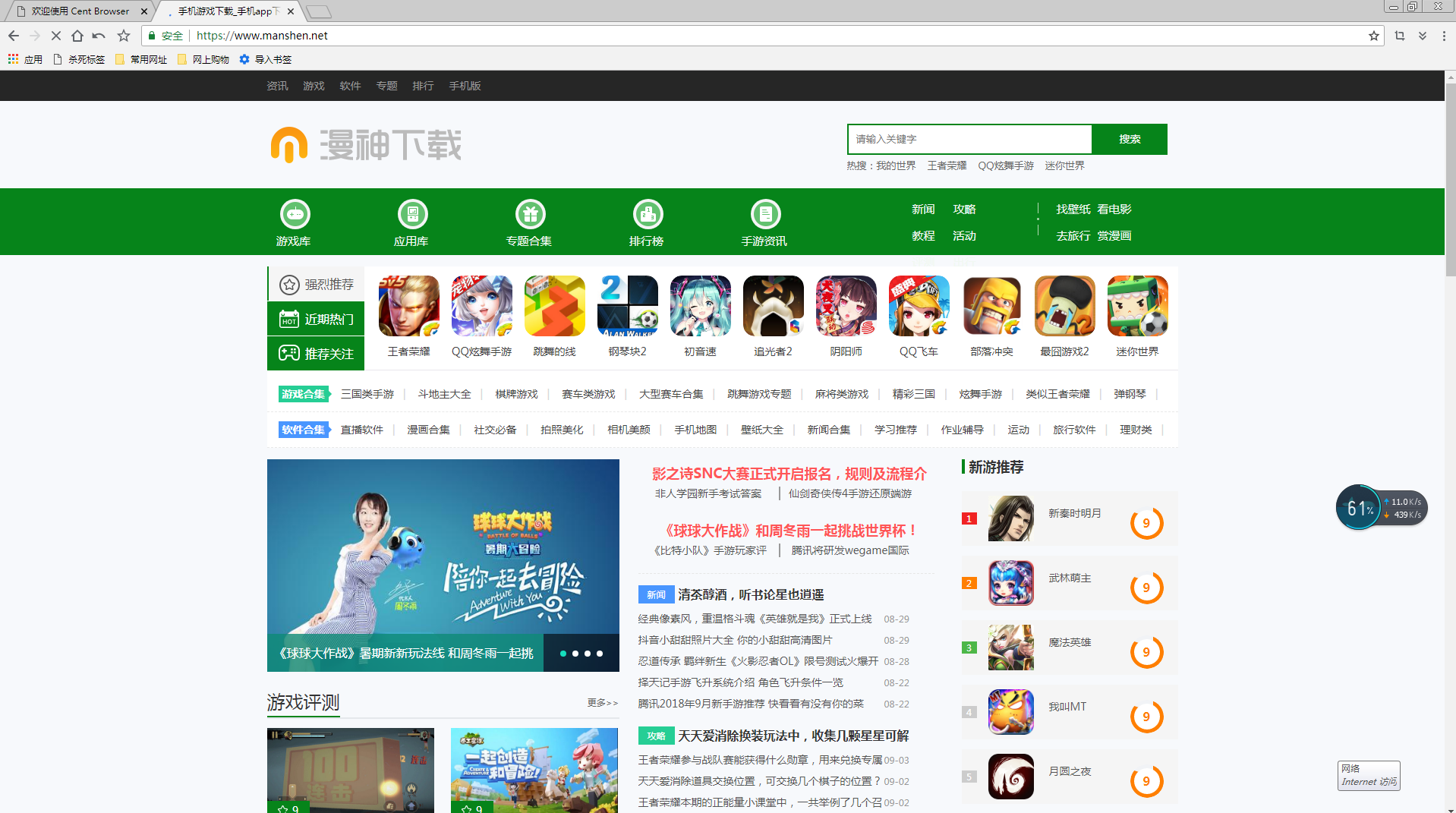Open 手机版 in the top black menu
The image size is (1456, 813).
click(465, 86)
